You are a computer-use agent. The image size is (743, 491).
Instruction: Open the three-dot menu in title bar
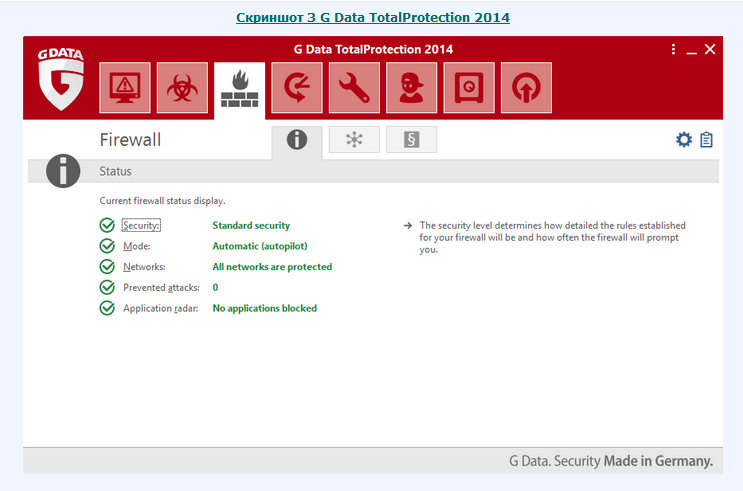point(673,49)
